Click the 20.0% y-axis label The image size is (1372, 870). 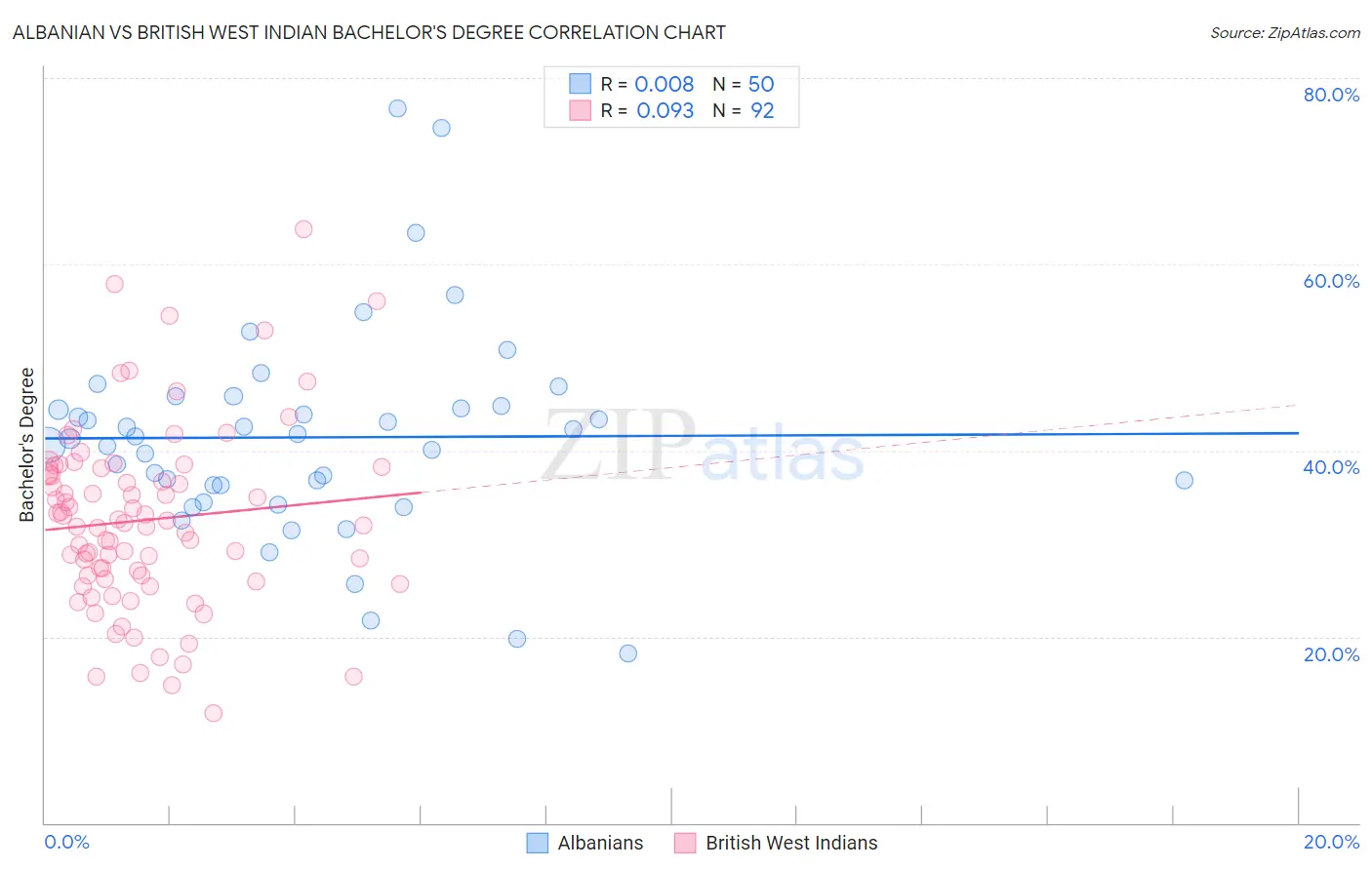pyautogui.click(x=1331, y=654)
